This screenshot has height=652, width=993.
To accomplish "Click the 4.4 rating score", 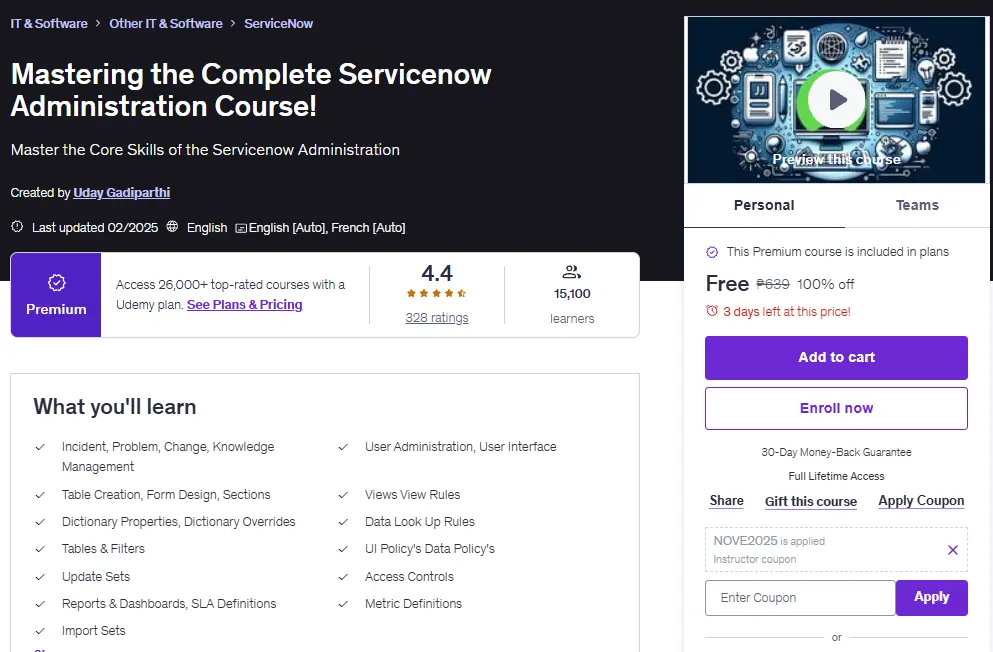I will (x=437, y=273).
